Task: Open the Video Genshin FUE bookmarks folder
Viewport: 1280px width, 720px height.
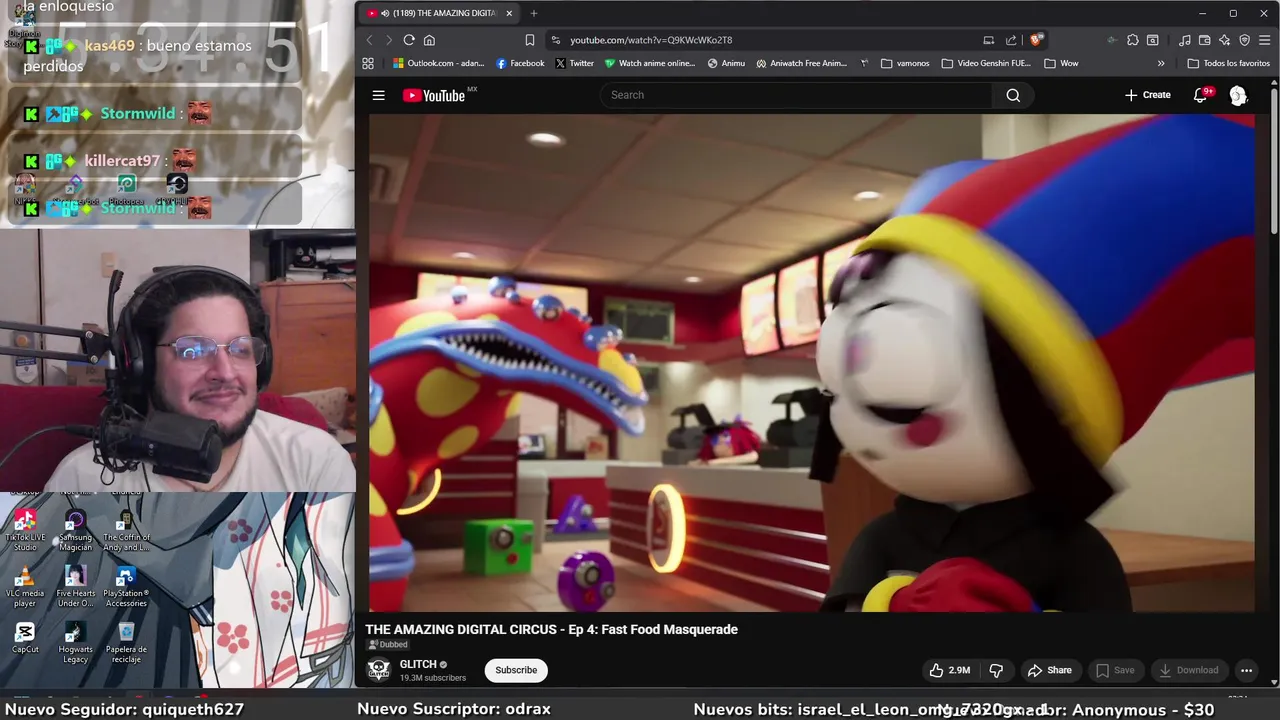Action: 986,63
